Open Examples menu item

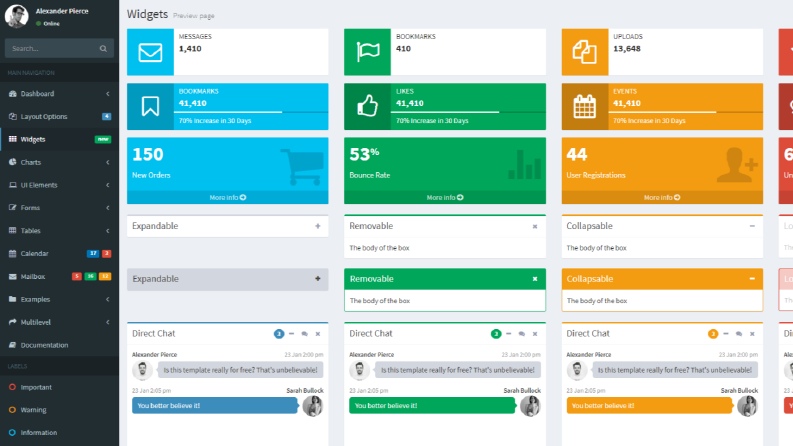tap(60, 299)
